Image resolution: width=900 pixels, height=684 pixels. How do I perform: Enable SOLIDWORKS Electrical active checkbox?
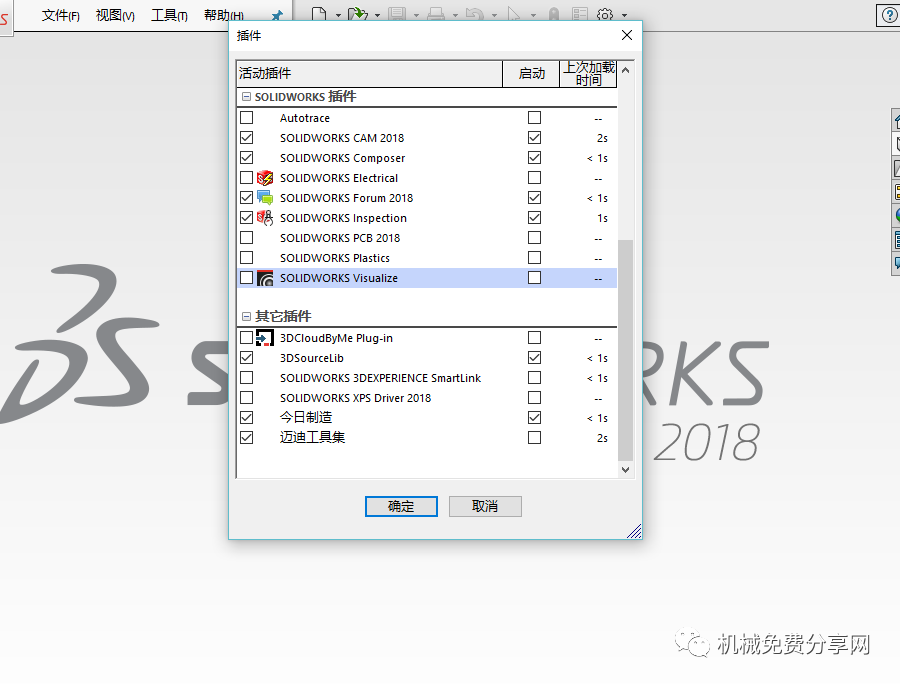(x=247, y=178)
